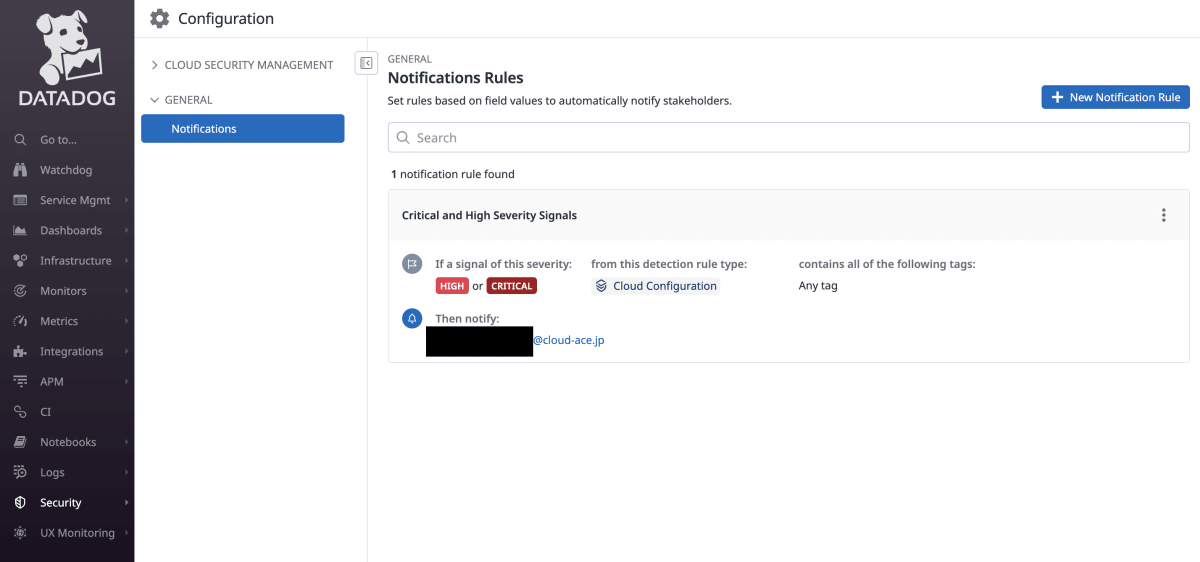The width and height of the screenshot is (1200, 562).
Task: Click the CI link icon
Action: coord(20,412)
